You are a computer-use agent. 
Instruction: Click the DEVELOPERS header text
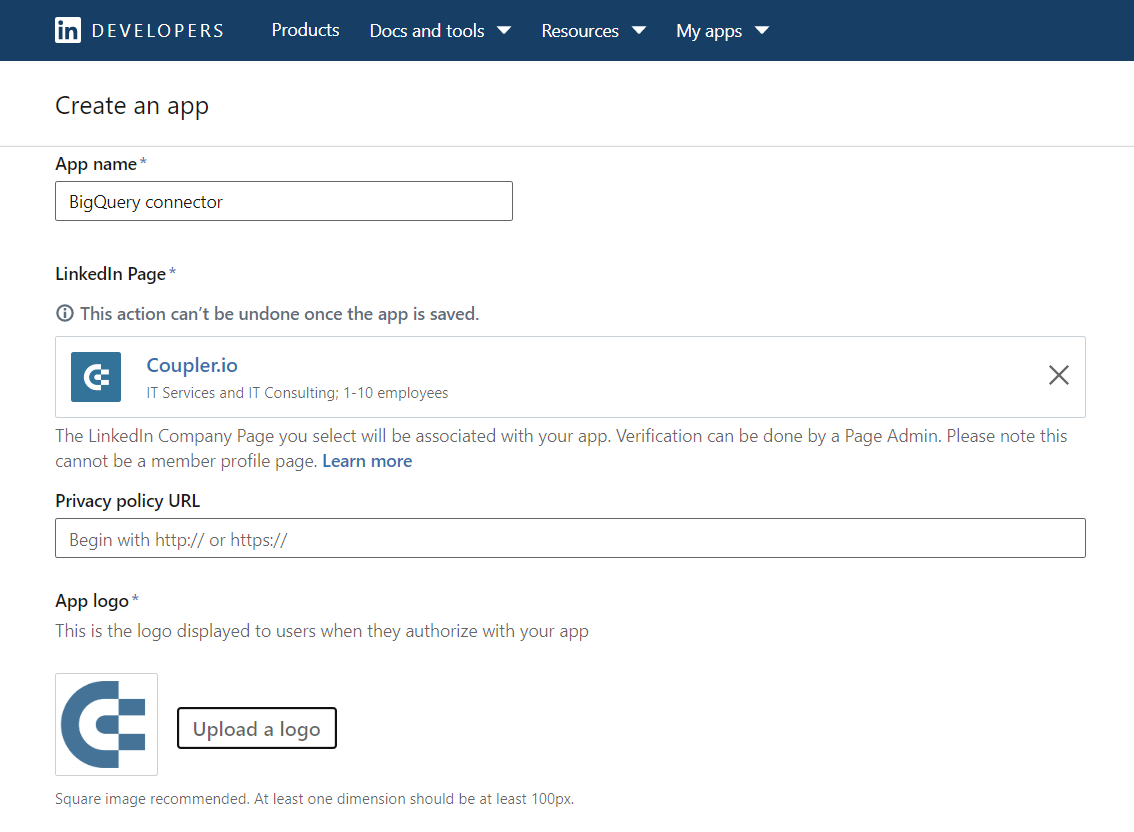pos(158,30)
